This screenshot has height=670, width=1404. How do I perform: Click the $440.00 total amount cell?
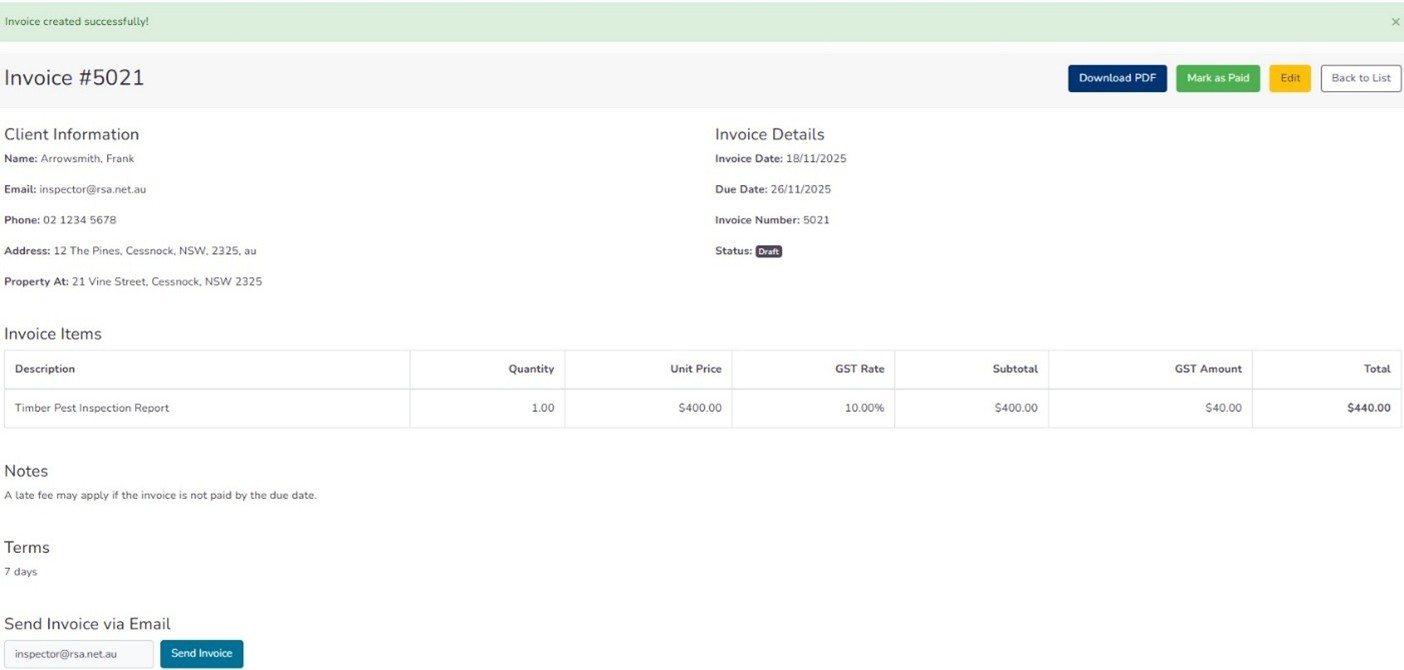1366,408
